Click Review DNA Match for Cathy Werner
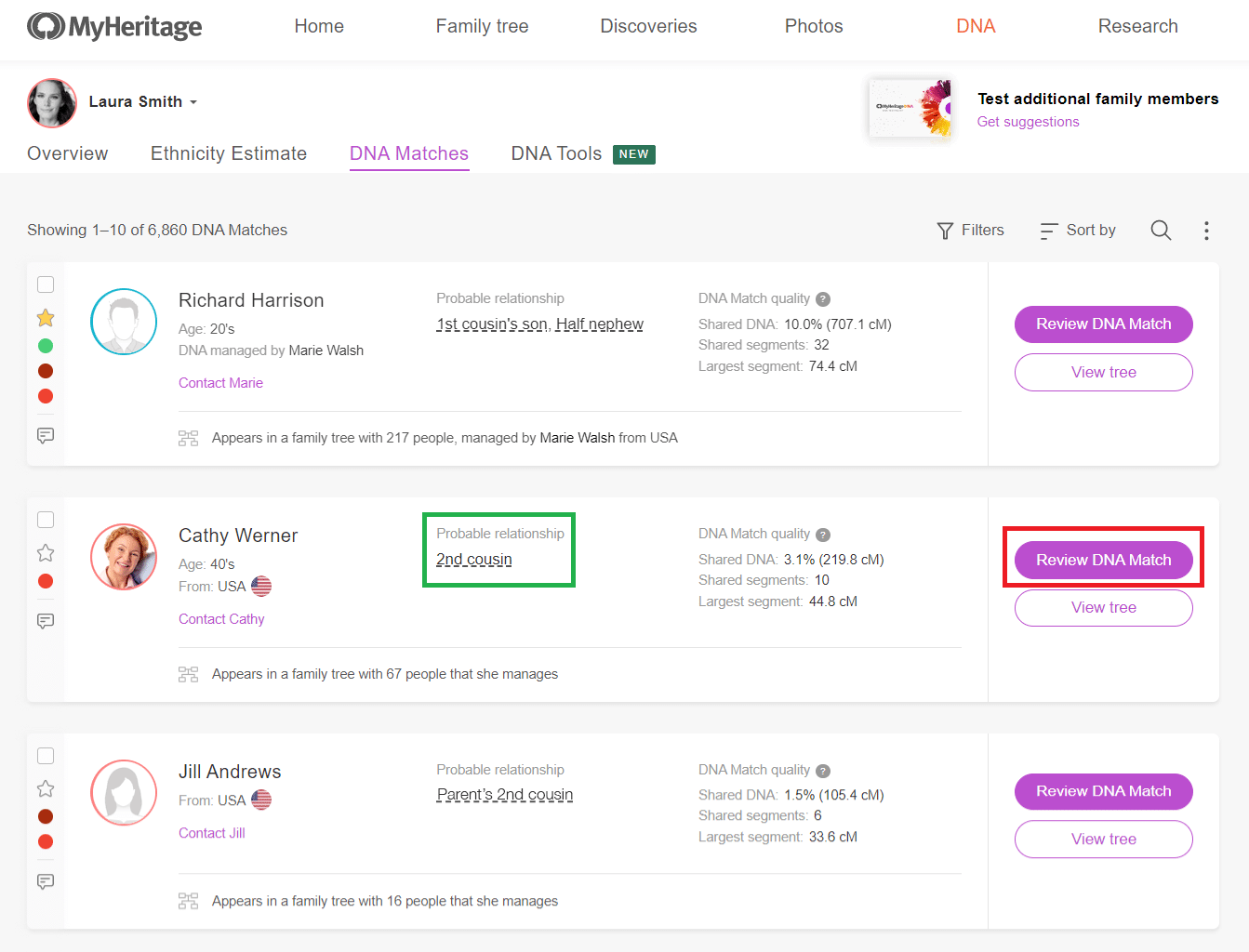1249x952 pixels. (x=1103, y=560)
